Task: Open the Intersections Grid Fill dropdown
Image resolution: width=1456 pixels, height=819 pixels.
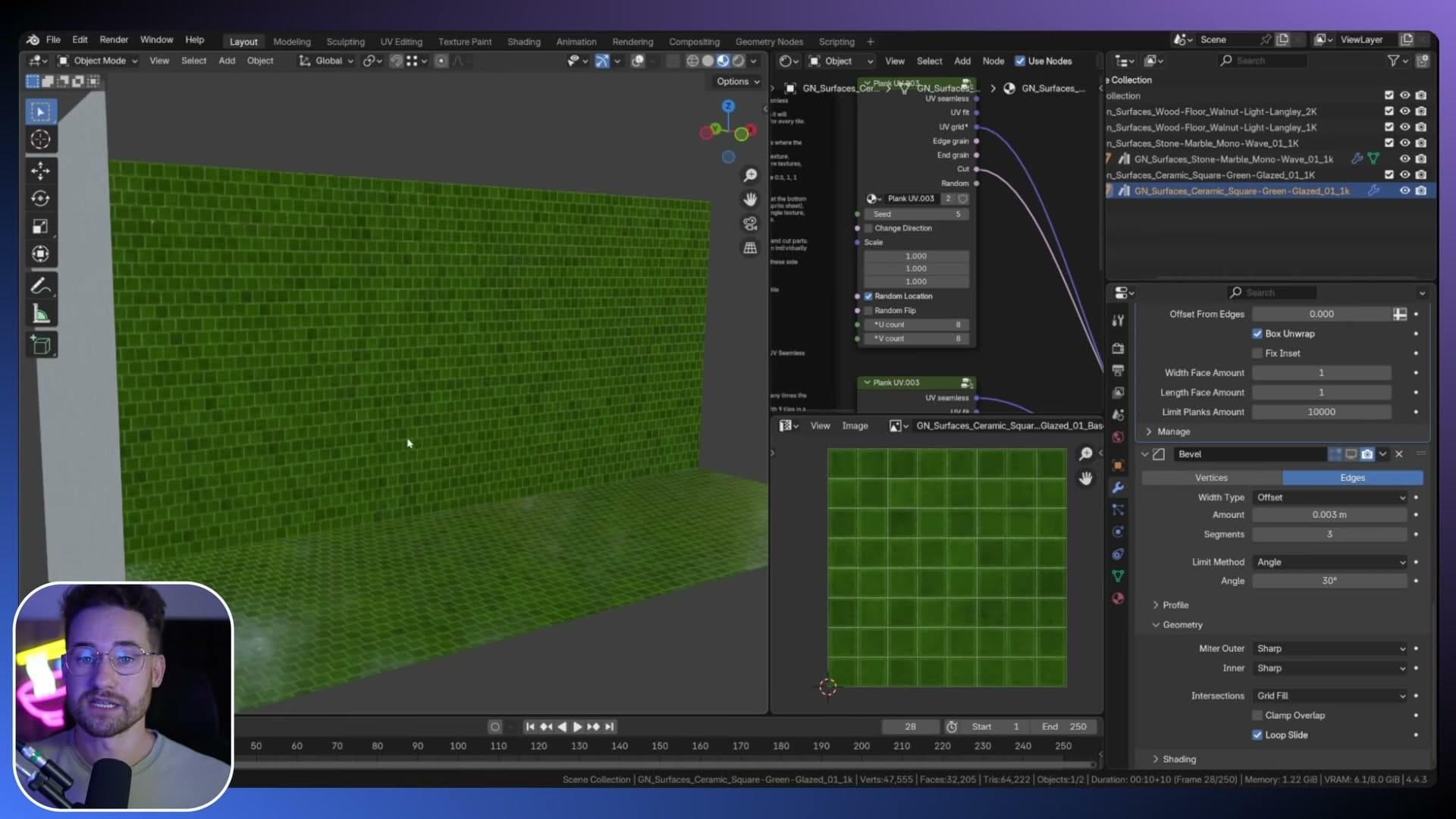Action: click(1330, 695)
